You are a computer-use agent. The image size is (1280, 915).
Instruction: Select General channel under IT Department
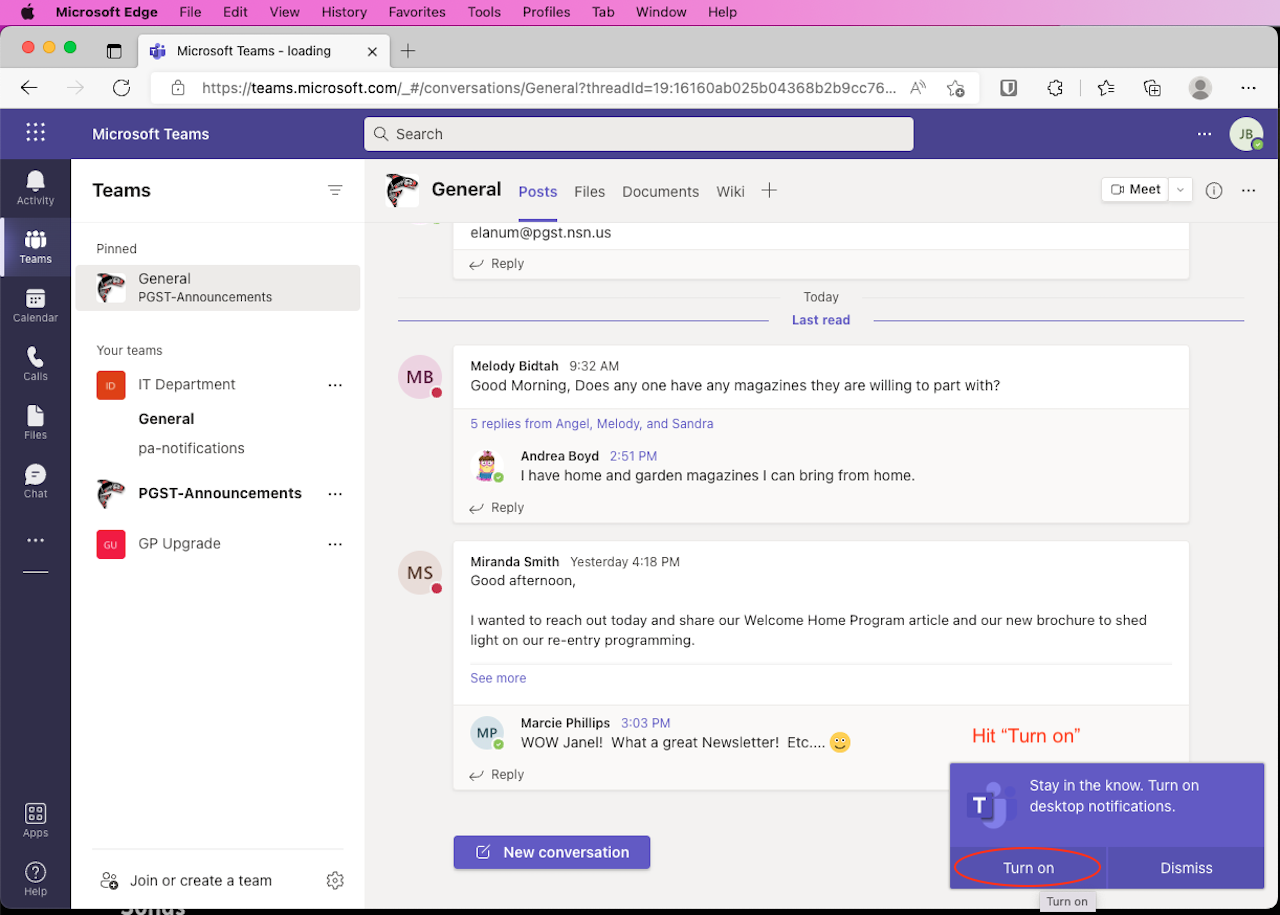[x=166, y=419]
